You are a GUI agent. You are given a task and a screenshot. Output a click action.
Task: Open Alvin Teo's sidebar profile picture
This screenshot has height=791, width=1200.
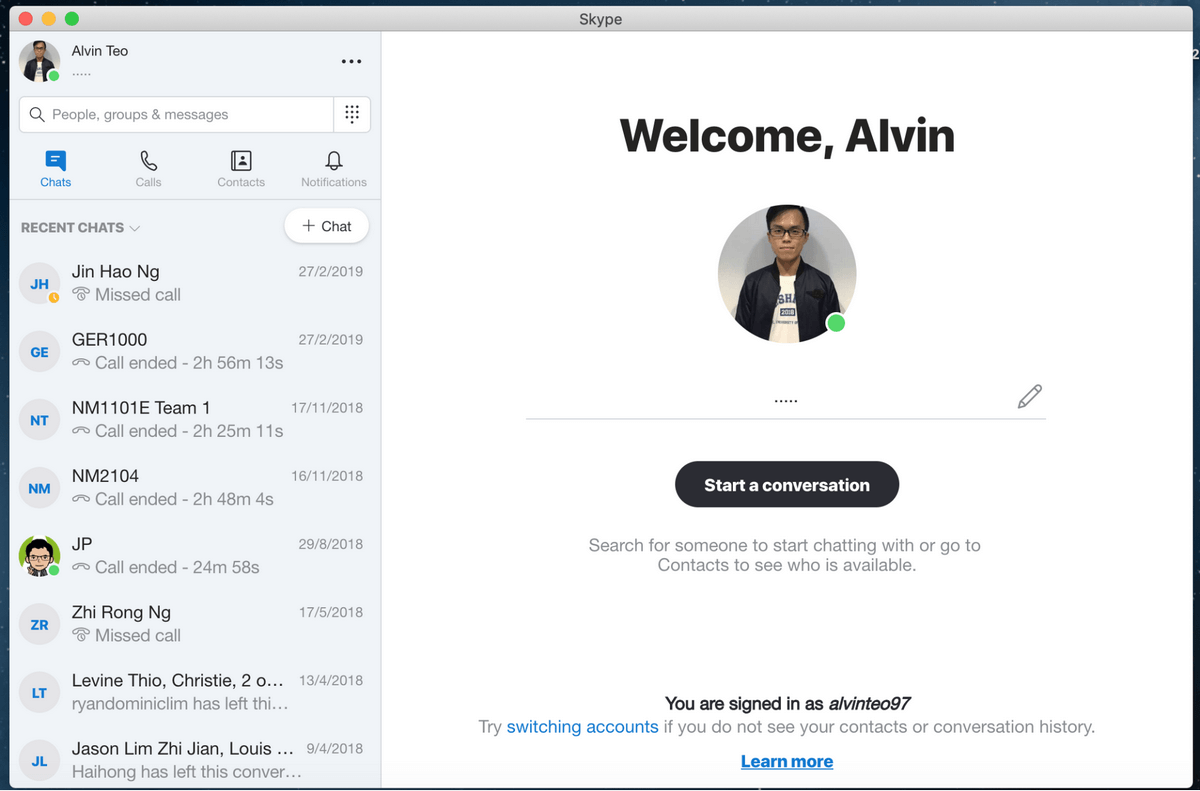(39, 61)
